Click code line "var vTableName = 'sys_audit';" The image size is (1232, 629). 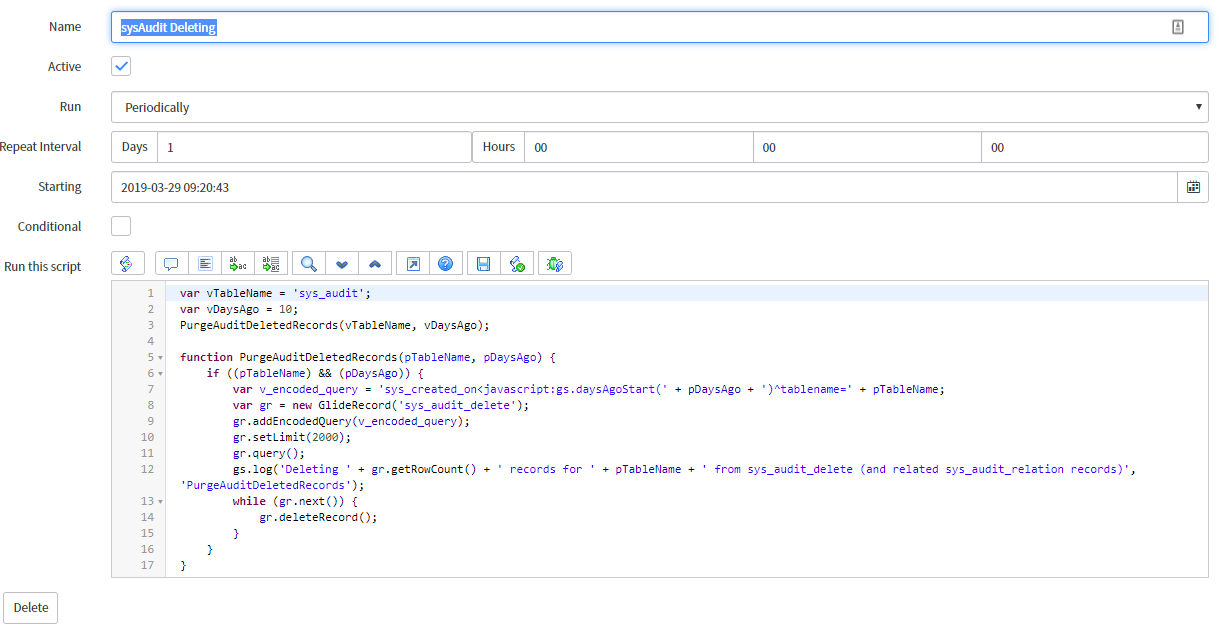(275, 293)
